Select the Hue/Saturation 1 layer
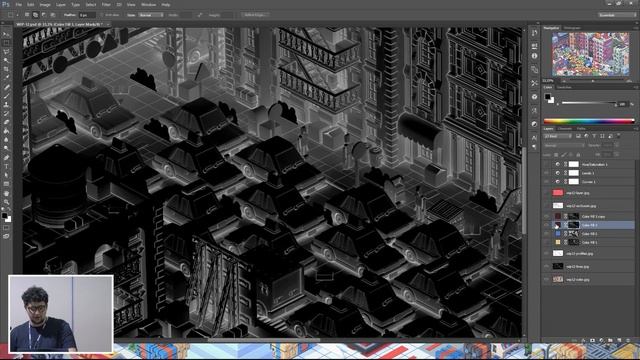The height and width of the screenshot is (360, 640). pyautogui.click(x=589, y=164)
